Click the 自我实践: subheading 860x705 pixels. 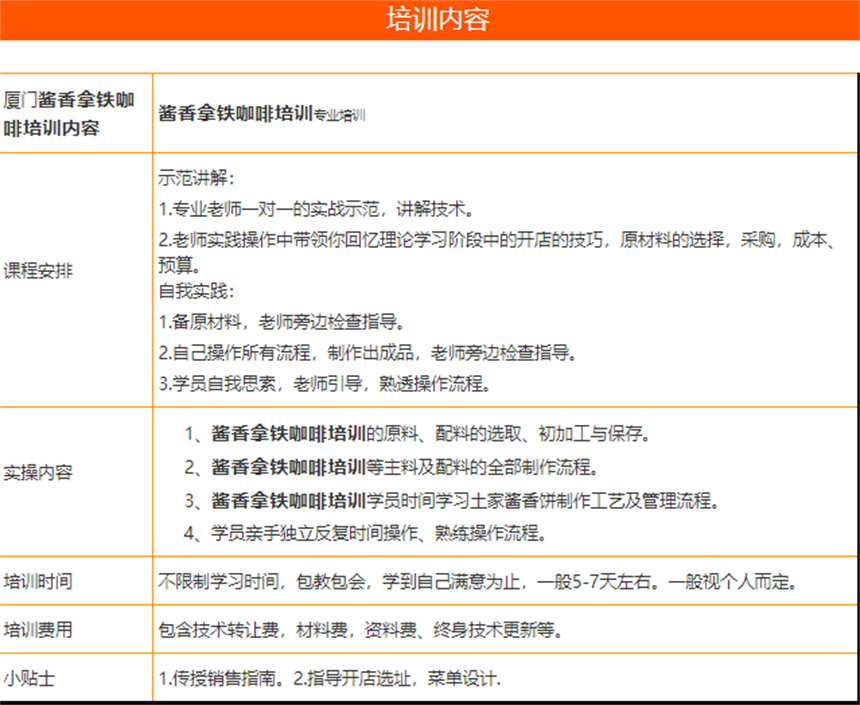point(196,292)
